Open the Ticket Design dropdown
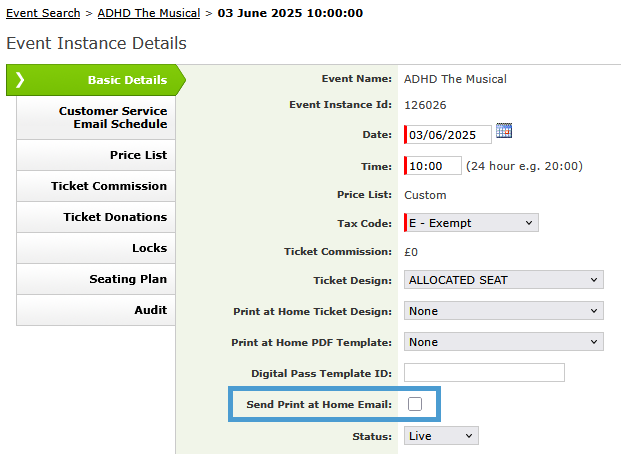Image resolution: width=621 pixels, height=454 pixels. coord(504,280)
